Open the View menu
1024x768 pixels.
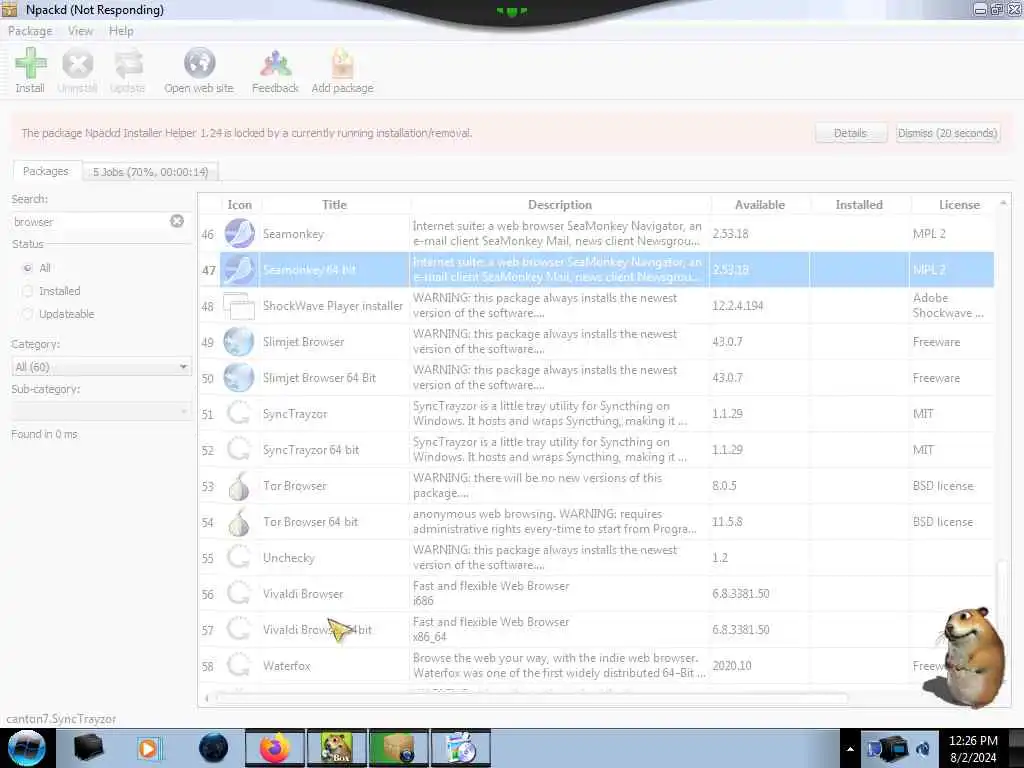tap(80, 31)
